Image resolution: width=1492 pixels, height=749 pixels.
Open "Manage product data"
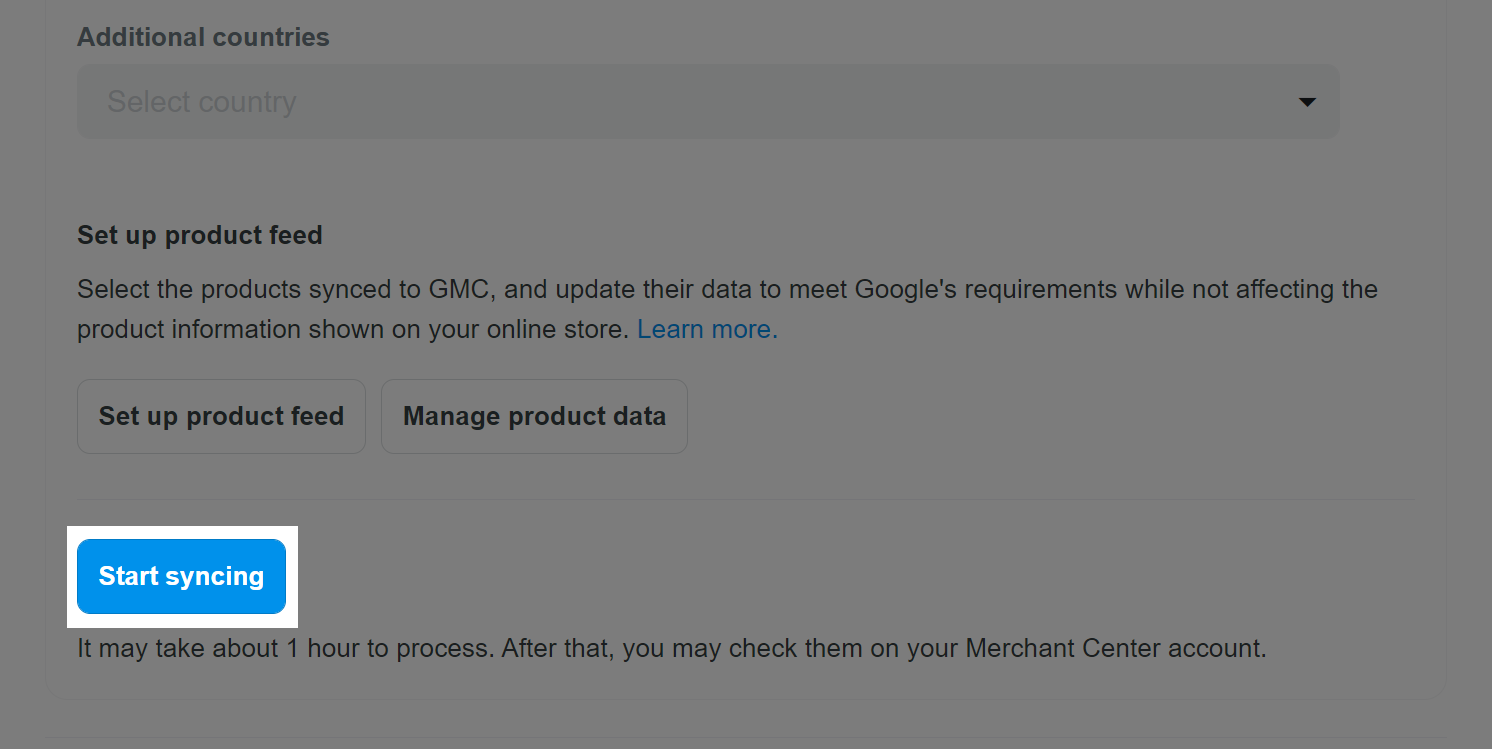click(534, 416)
